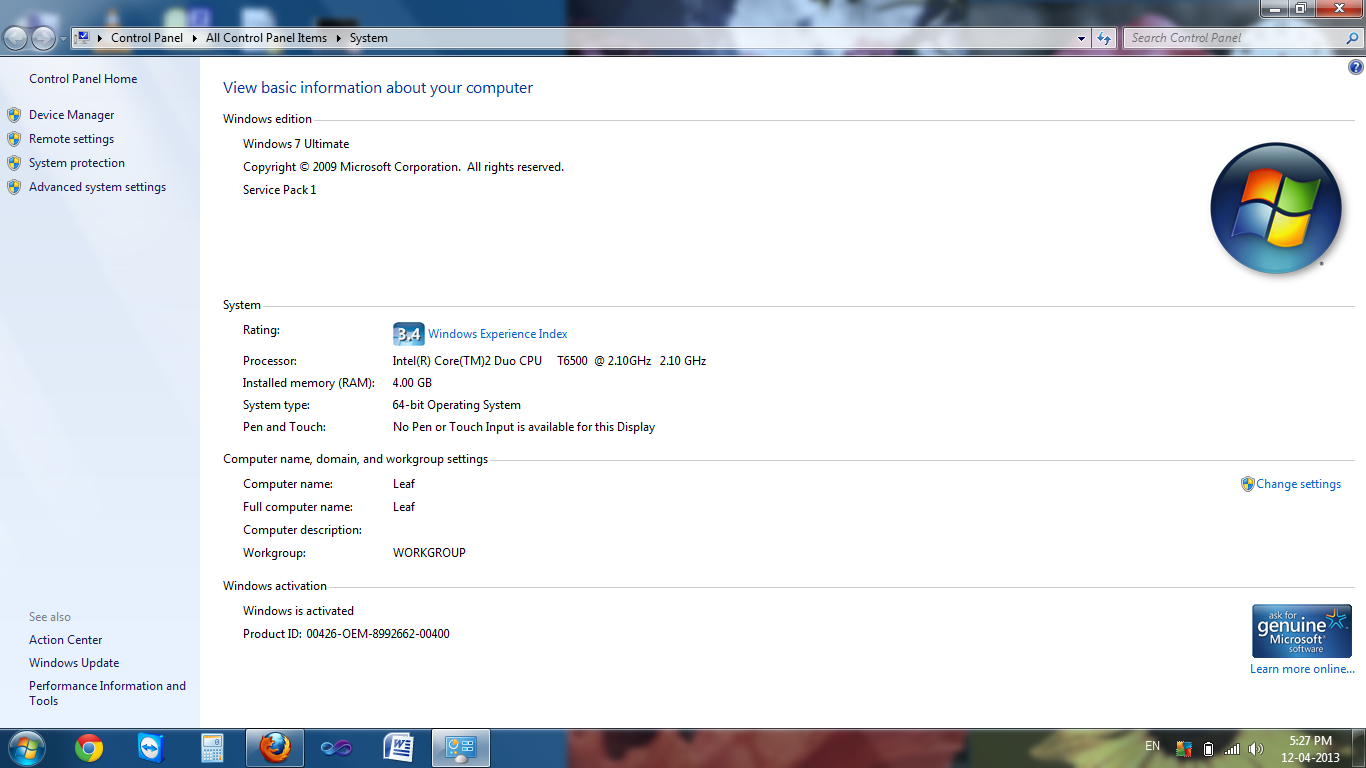
Task: Open Calculator from the taskbar
Action: 211,748
